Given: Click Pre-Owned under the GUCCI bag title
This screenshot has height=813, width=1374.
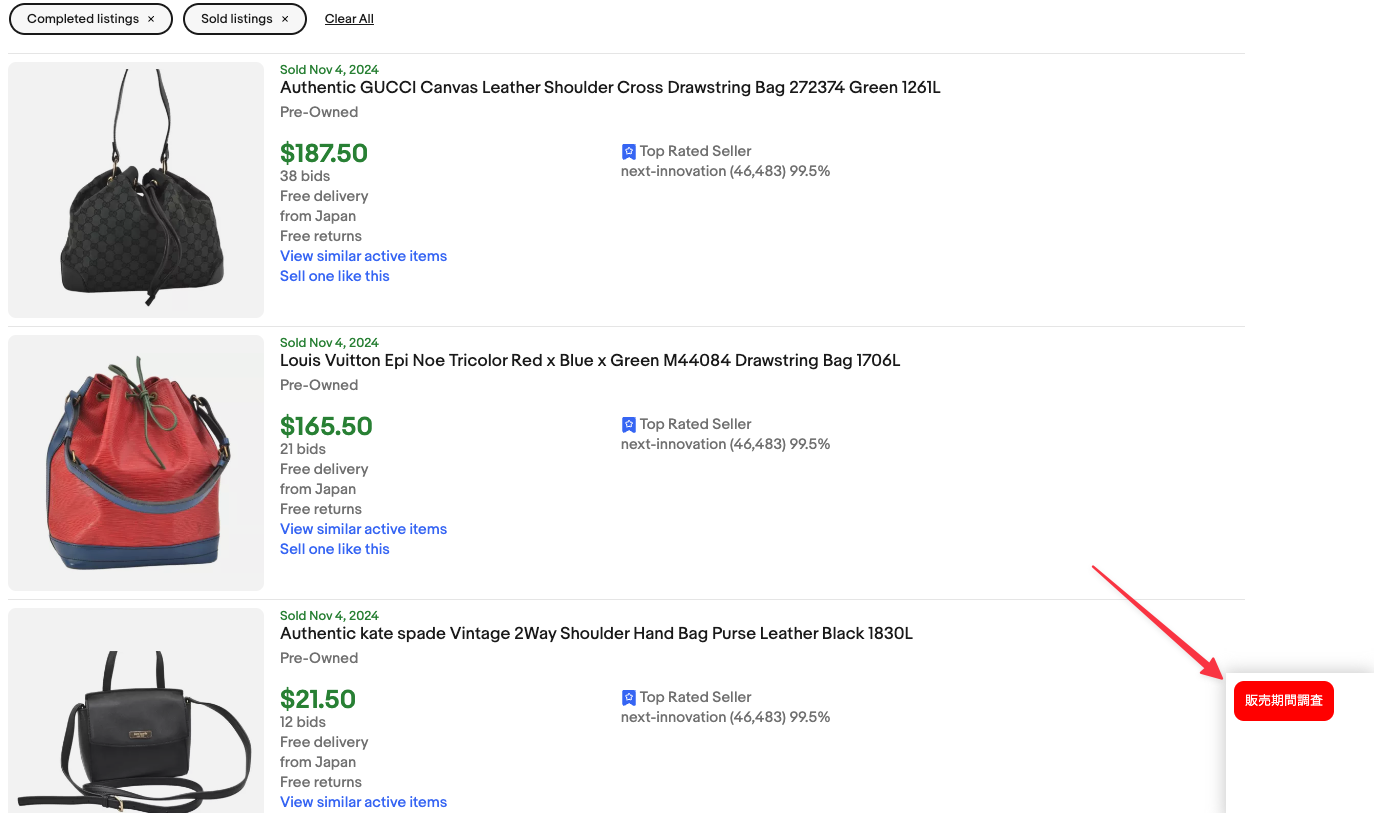Looking at the screenshot, I should coord(319,112).
